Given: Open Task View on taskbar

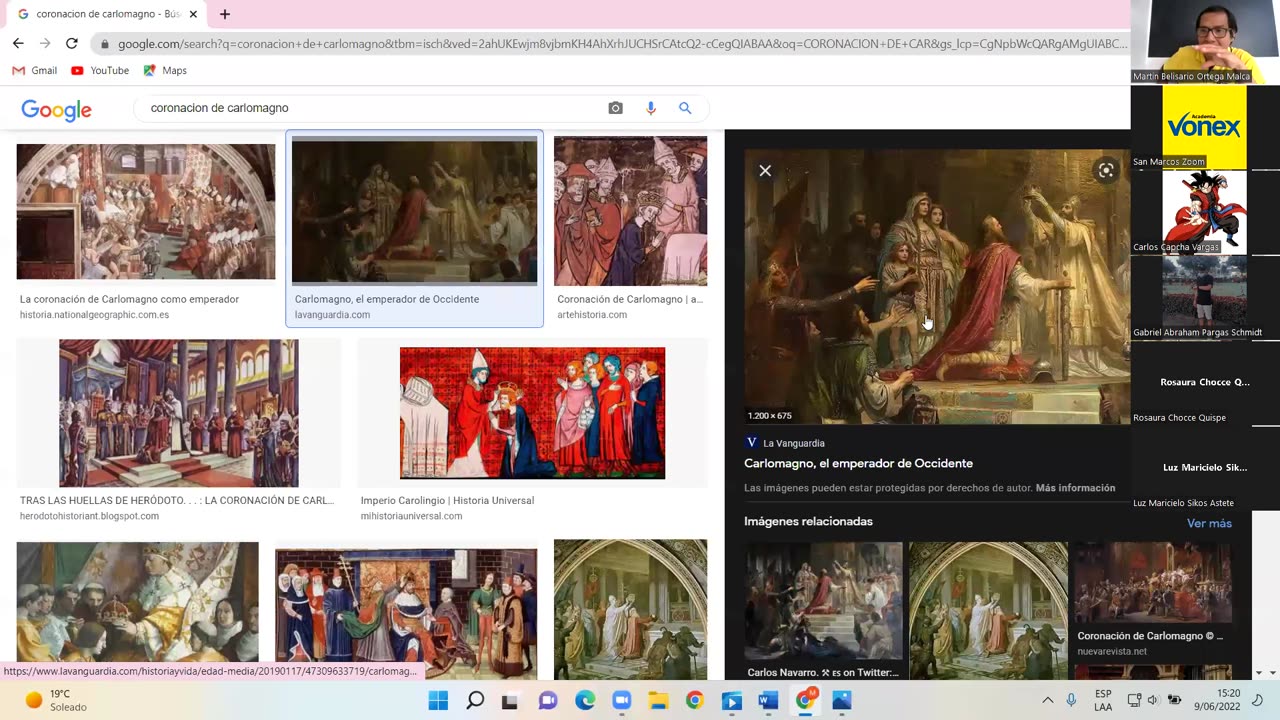Looking at the screenshot, I should tap(510, 701).
